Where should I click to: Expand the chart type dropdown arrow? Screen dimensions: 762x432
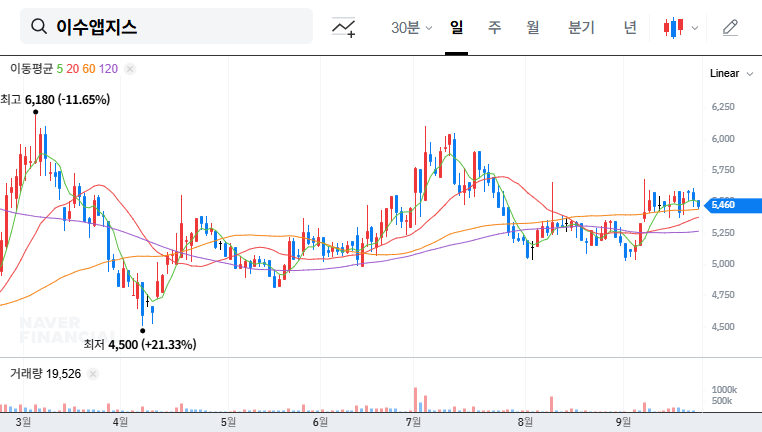(695, 28)
